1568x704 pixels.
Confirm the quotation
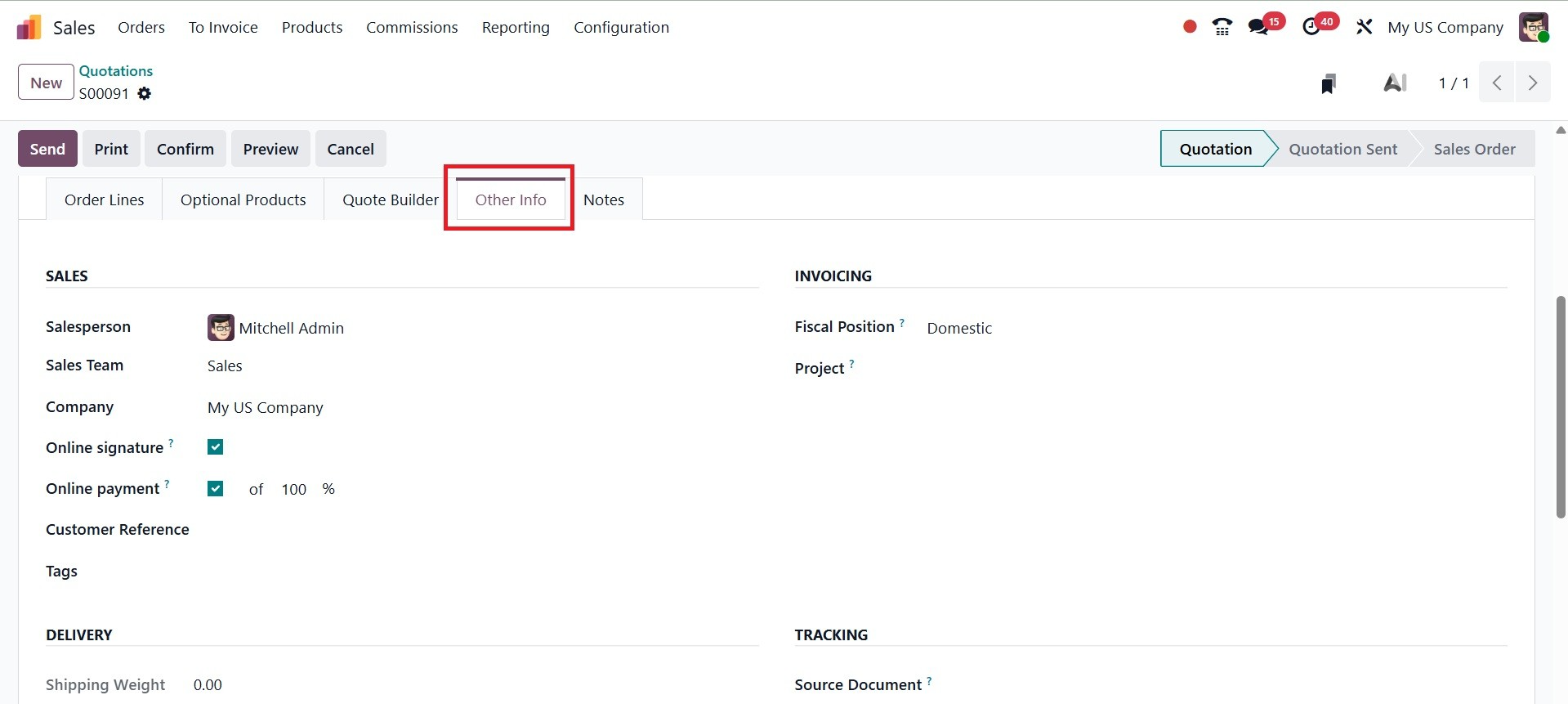tap(185, 149)
